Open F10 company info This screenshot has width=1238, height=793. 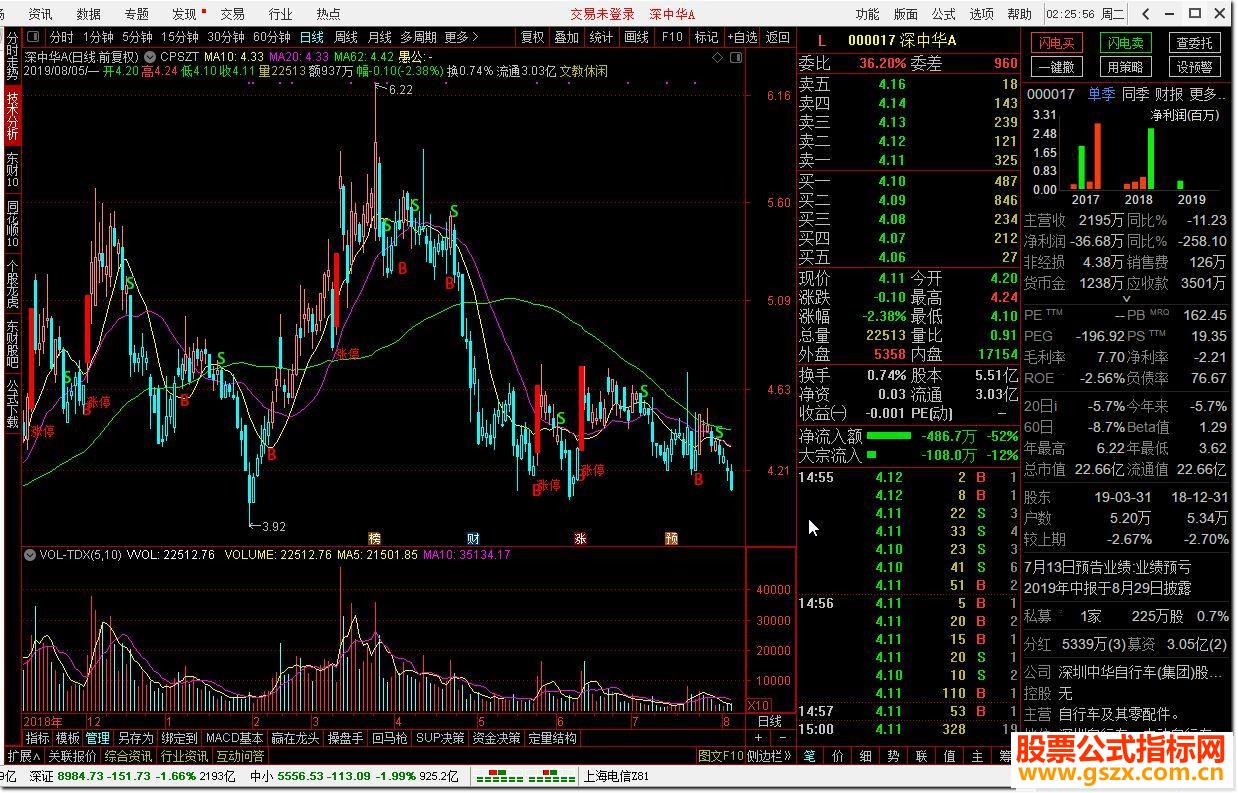tap(672, 37)
